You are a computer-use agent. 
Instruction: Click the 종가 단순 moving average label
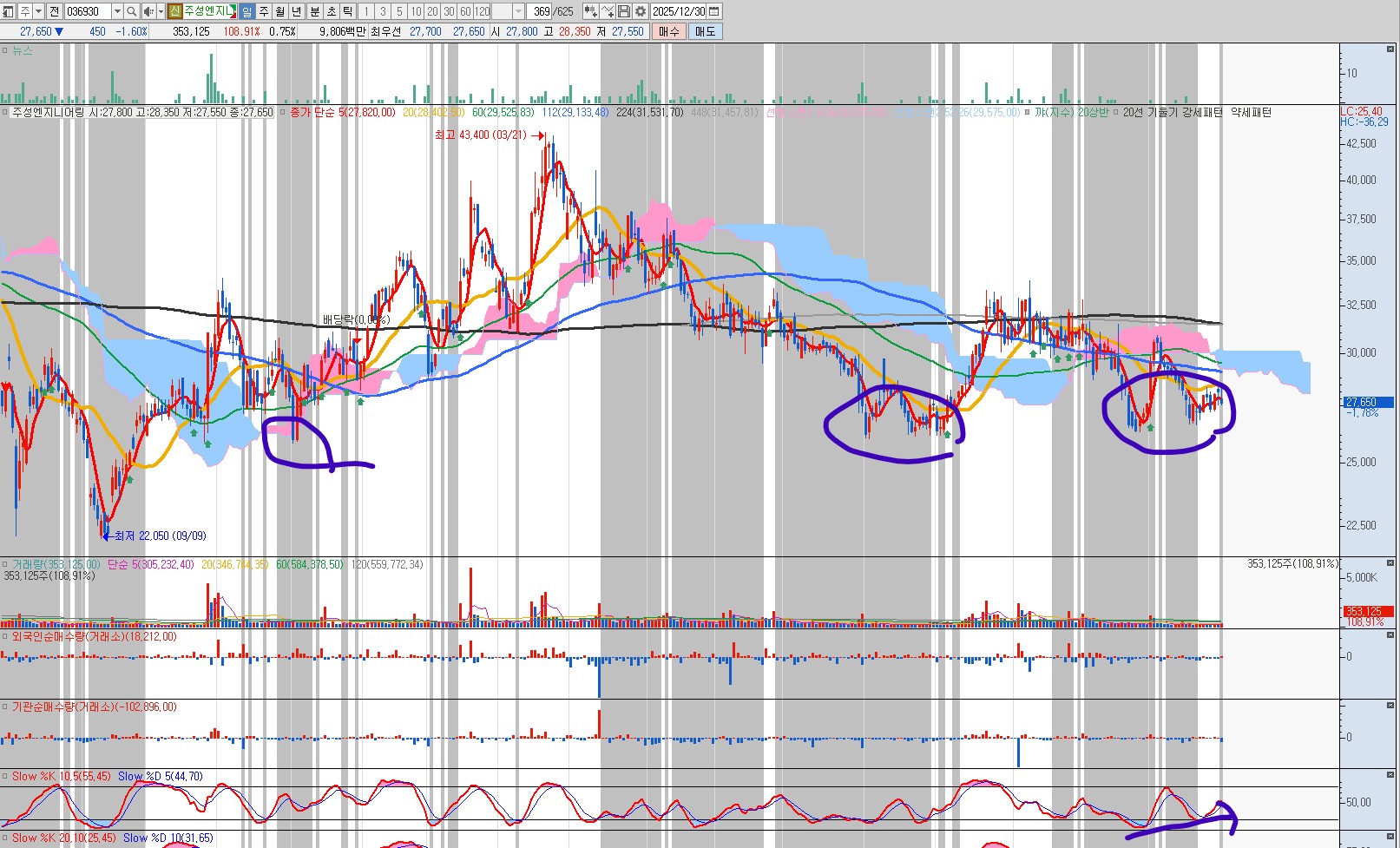pos(312,112)
